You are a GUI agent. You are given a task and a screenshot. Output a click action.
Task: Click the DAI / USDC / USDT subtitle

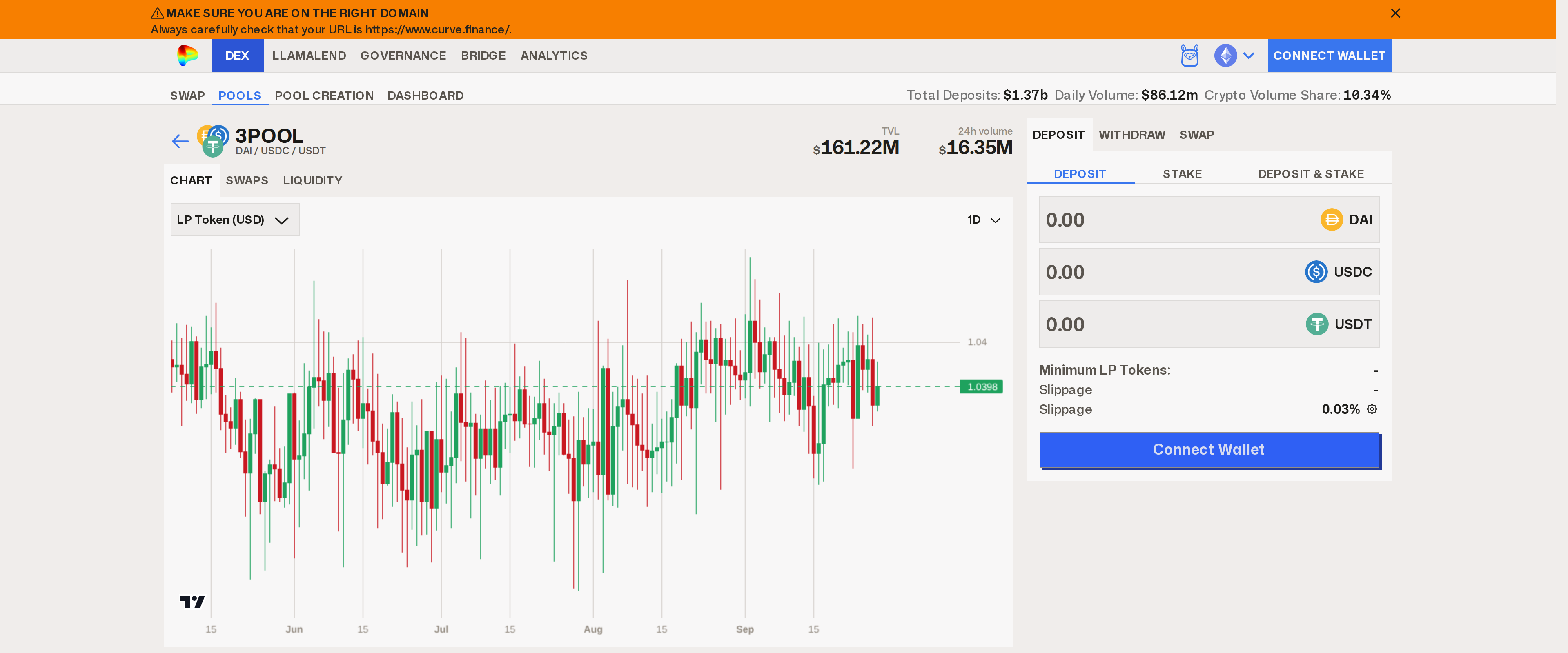pos(281,151)
